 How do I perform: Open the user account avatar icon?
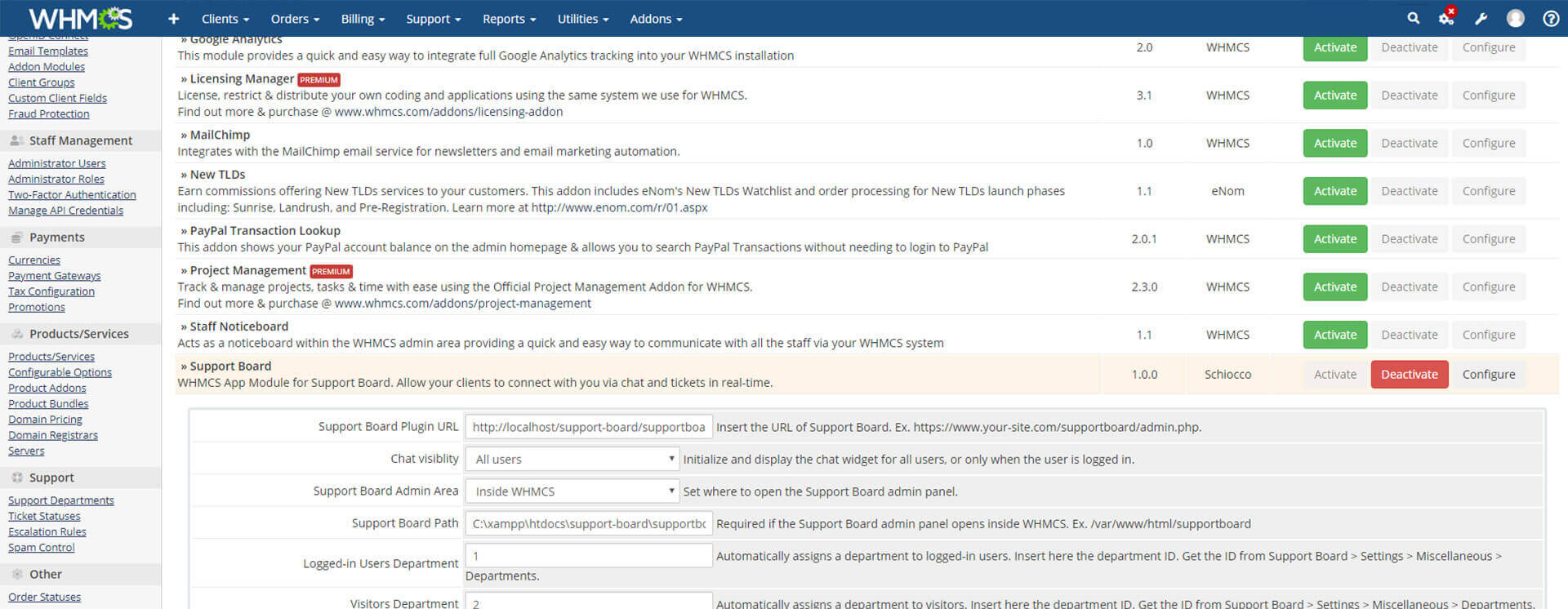pos(1515,19)
